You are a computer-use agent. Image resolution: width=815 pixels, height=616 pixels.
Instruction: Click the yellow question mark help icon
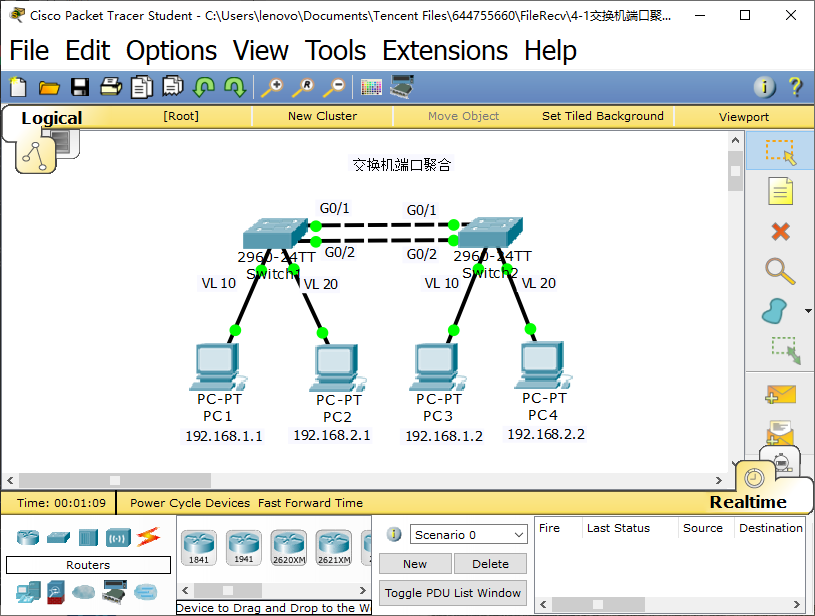[795, 87]
